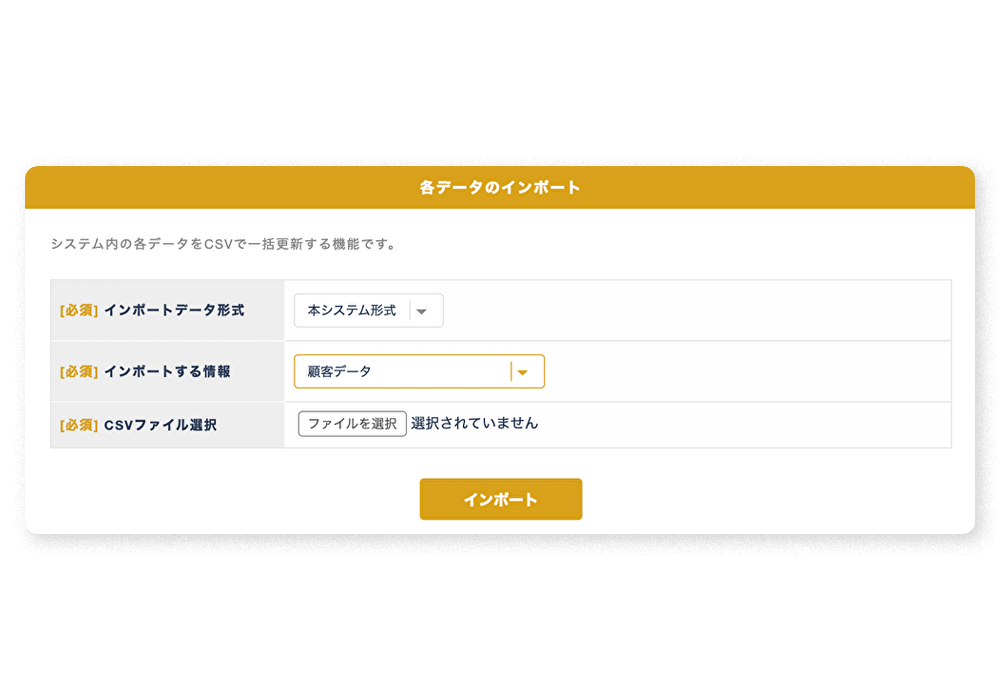The image size is (1000, 700).
Task: Click the CSV一括更新 description text
Action: click(223, 244)
